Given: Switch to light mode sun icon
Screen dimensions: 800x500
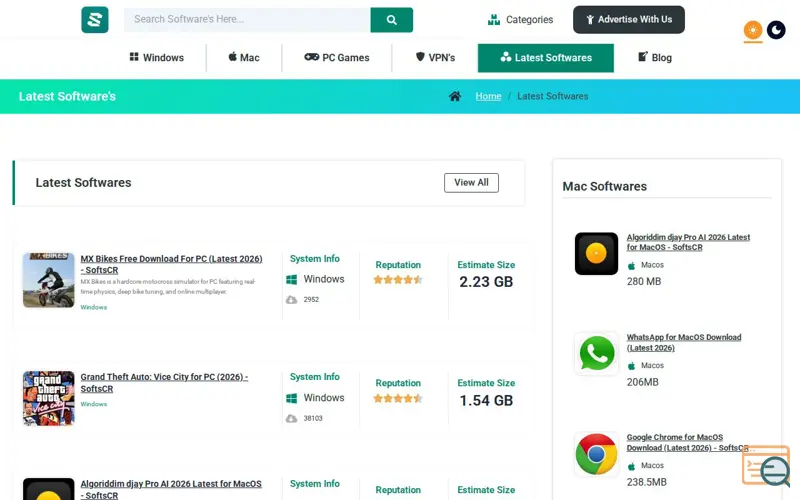Looking at the screenshot, I should pyautogui.click(x=753, y=30).
